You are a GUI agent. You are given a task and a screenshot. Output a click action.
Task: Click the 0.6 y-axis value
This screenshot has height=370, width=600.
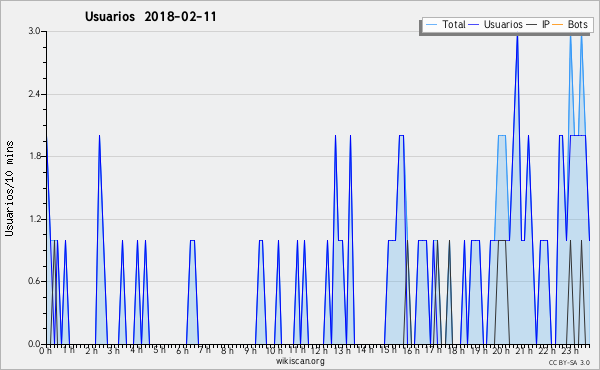pyautogui.click(x=34, y=282)
